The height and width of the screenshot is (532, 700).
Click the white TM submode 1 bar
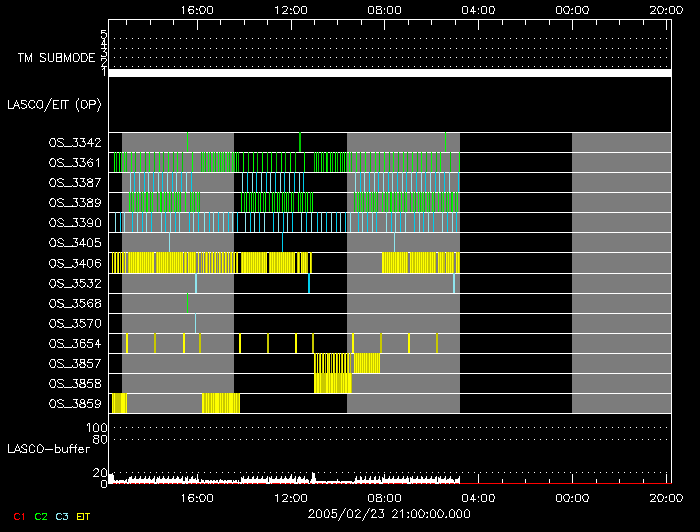[390, 73]
